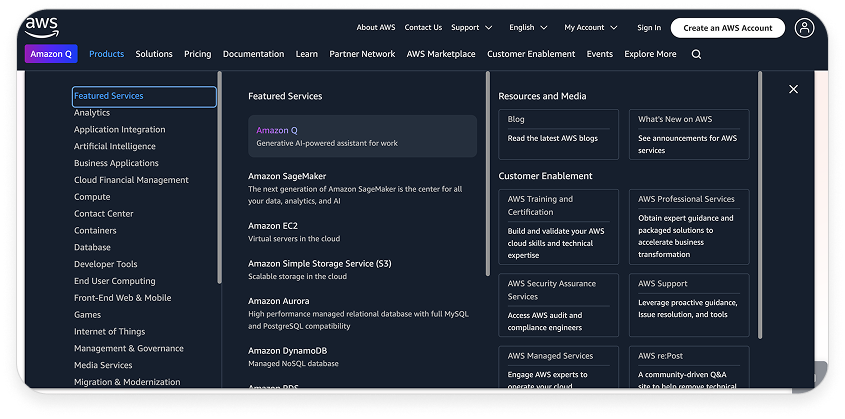The width and height of the screenshot is (845, 419).
Task: Open AWS Professional Services card
Action: tap(689, 227)
